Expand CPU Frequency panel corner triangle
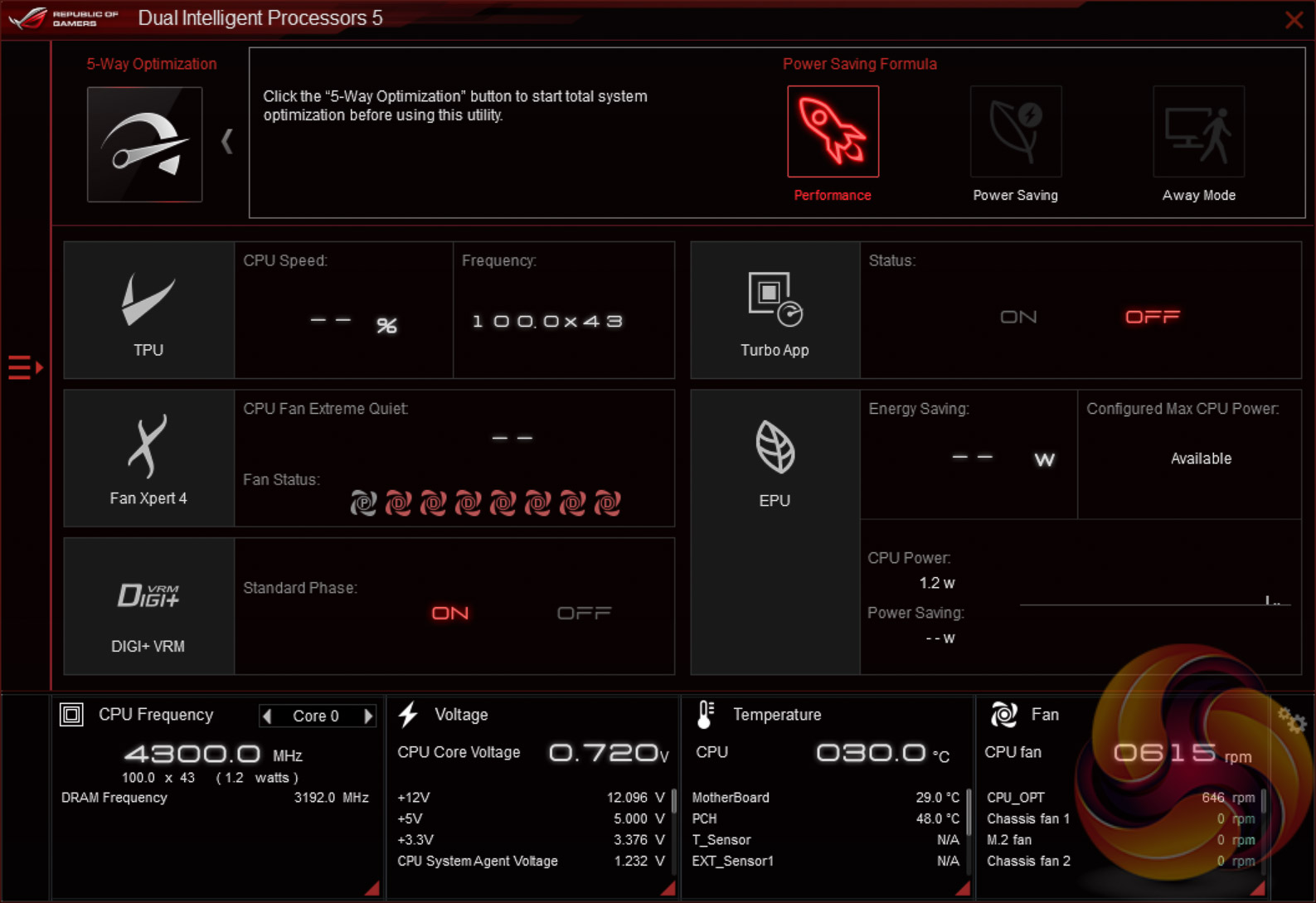The width and height of the screenshot is (1316, 903). 372,888
